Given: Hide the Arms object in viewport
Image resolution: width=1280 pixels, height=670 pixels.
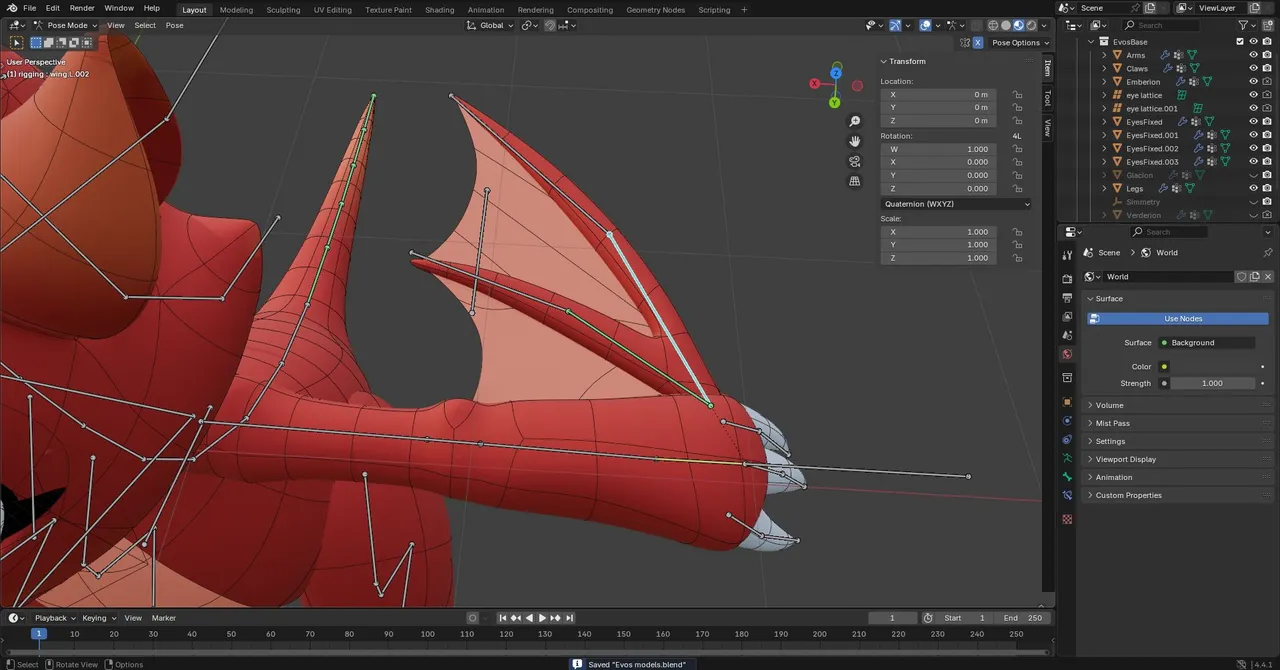Looking at the screenshot, I should point(1253,55).
